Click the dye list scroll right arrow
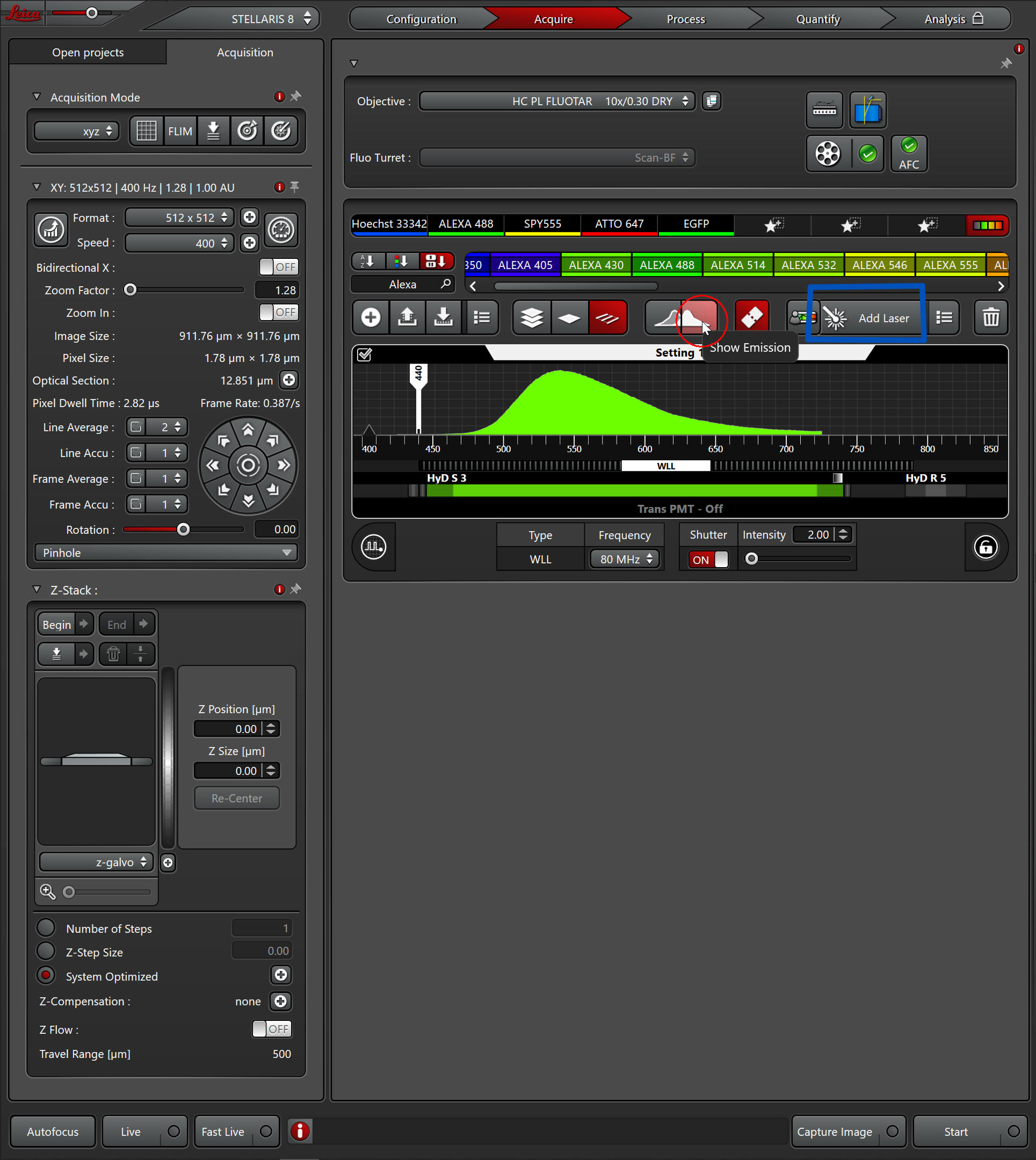 click(x=1001, y=286)
